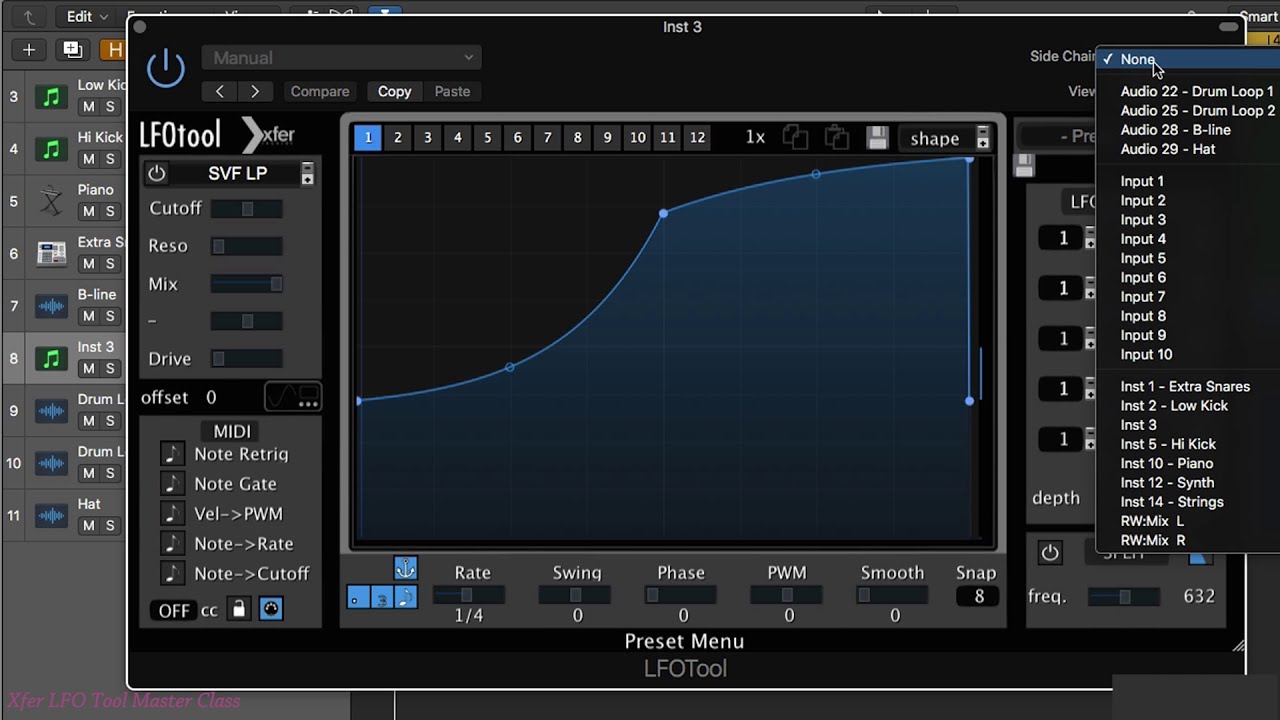Click the save preset floppy icon below preset name

[x=1024, y=166]
